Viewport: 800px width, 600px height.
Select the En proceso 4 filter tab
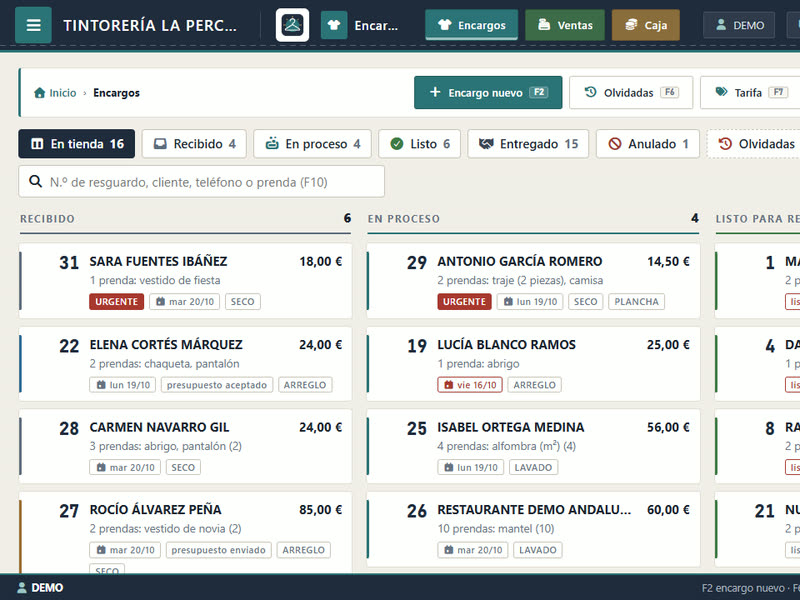[312, 144]
